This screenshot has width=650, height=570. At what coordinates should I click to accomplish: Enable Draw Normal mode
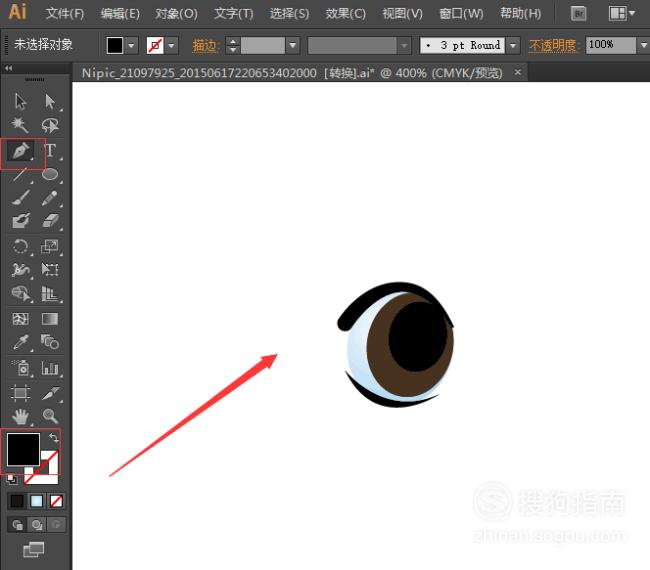click(x=17, y=525)
